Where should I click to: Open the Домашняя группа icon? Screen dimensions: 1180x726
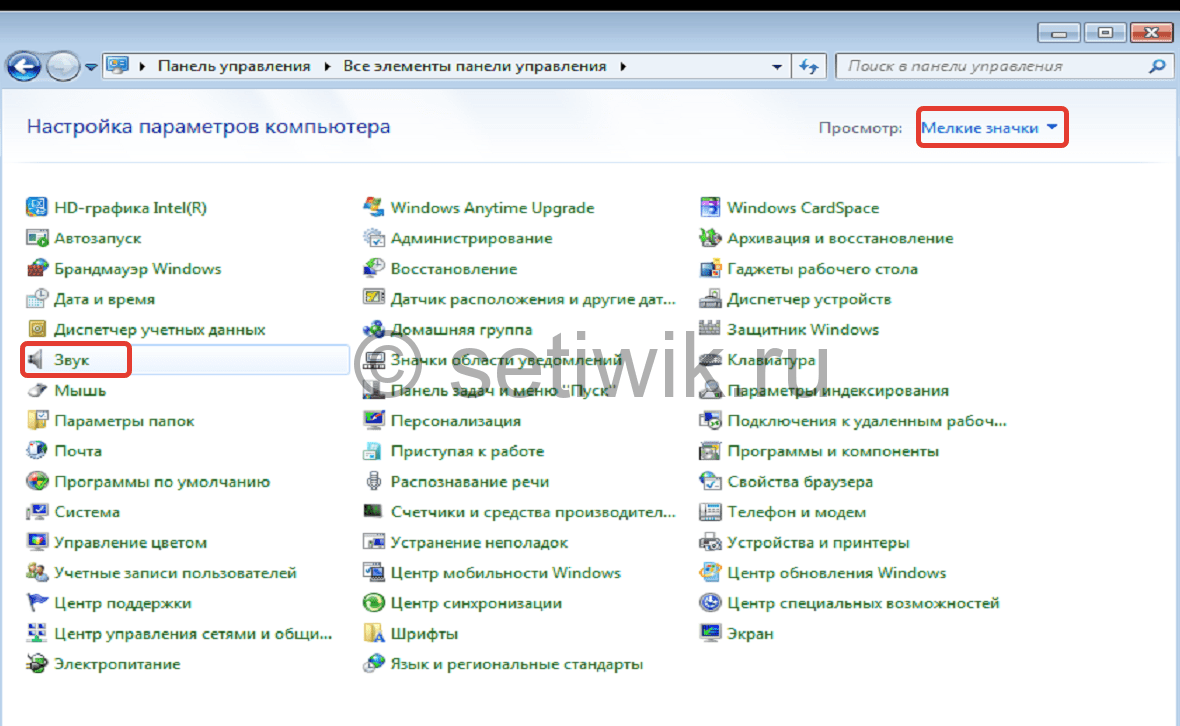pyautogui.click(x=373, y=329)
